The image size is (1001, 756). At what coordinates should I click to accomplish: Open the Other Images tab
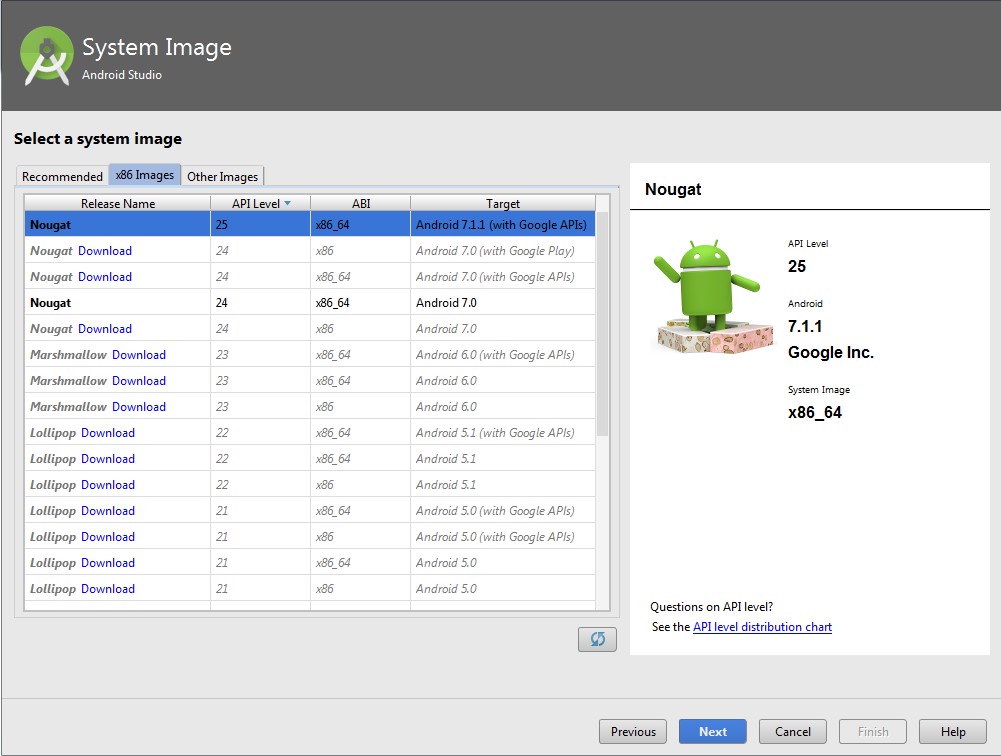point(222,176)
